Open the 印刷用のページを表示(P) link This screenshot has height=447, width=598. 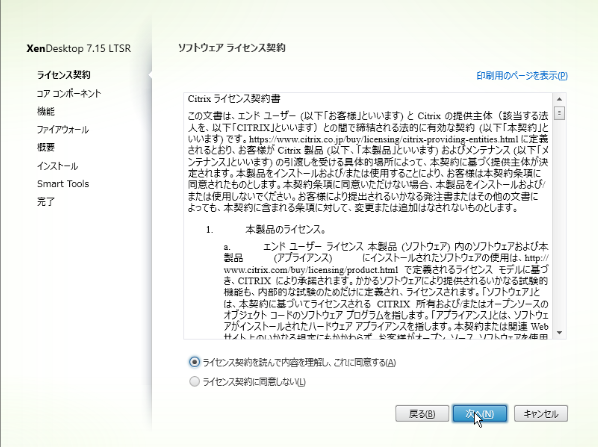click(522, 76)
